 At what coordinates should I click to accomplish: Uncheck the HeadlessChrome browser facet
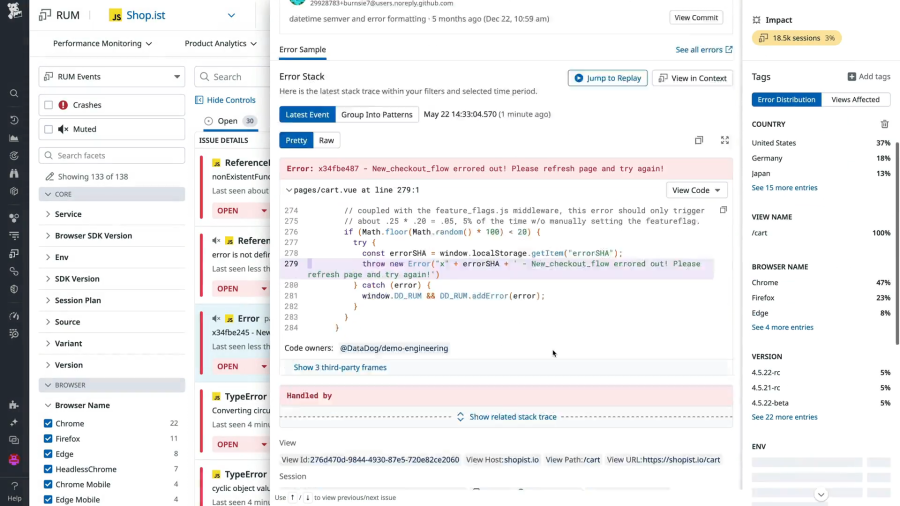48,469
